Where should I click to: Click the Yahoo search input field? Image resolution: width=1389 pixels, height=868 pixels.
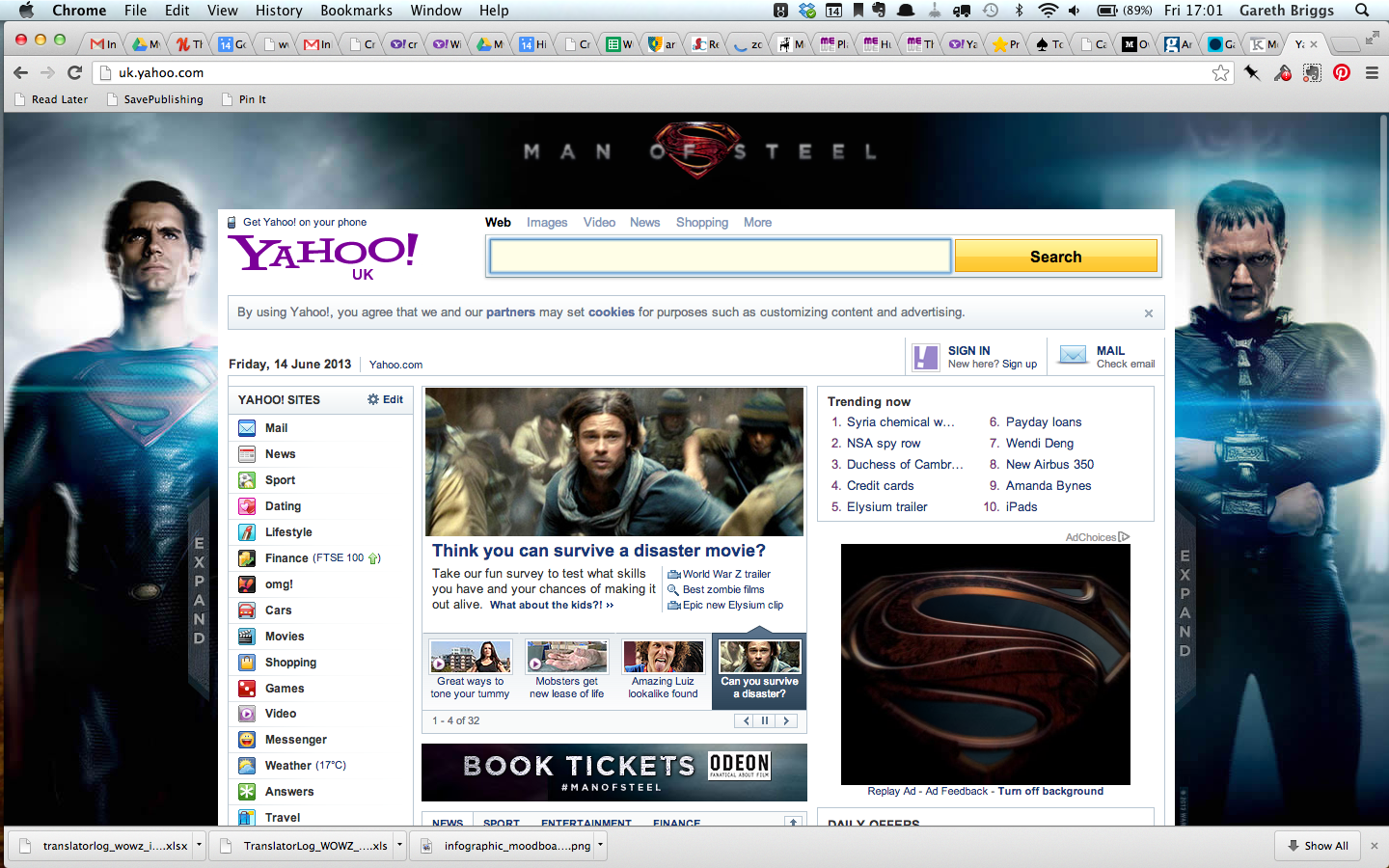coord(721,257)
